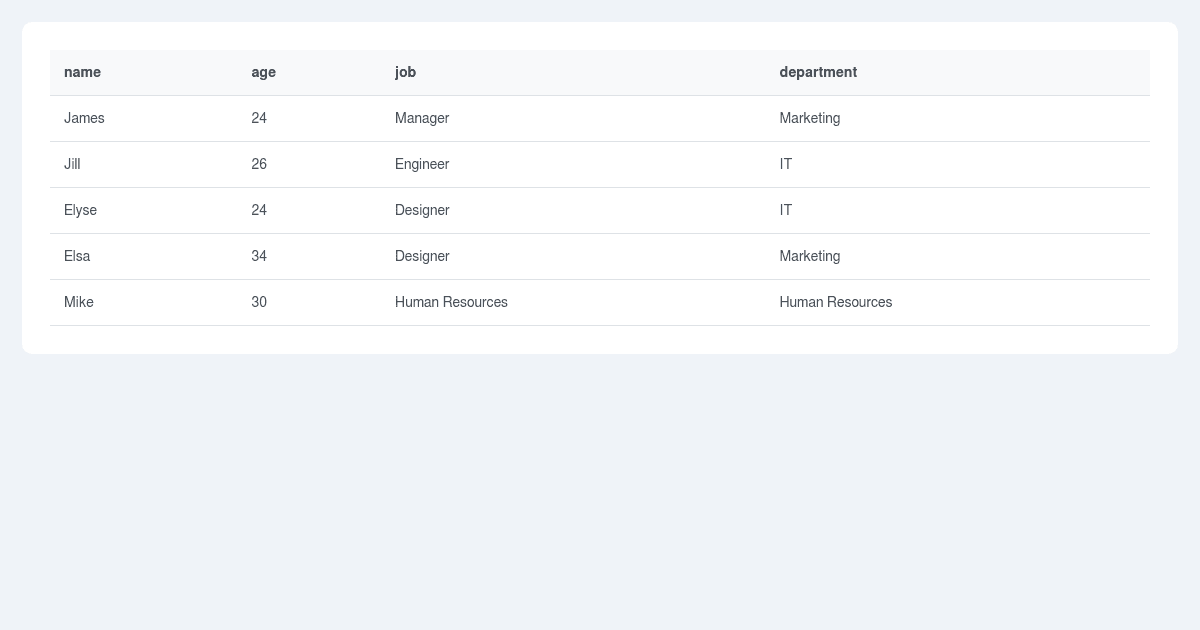
Task: Click James's Marketing department cell
Action: point(958,118)
